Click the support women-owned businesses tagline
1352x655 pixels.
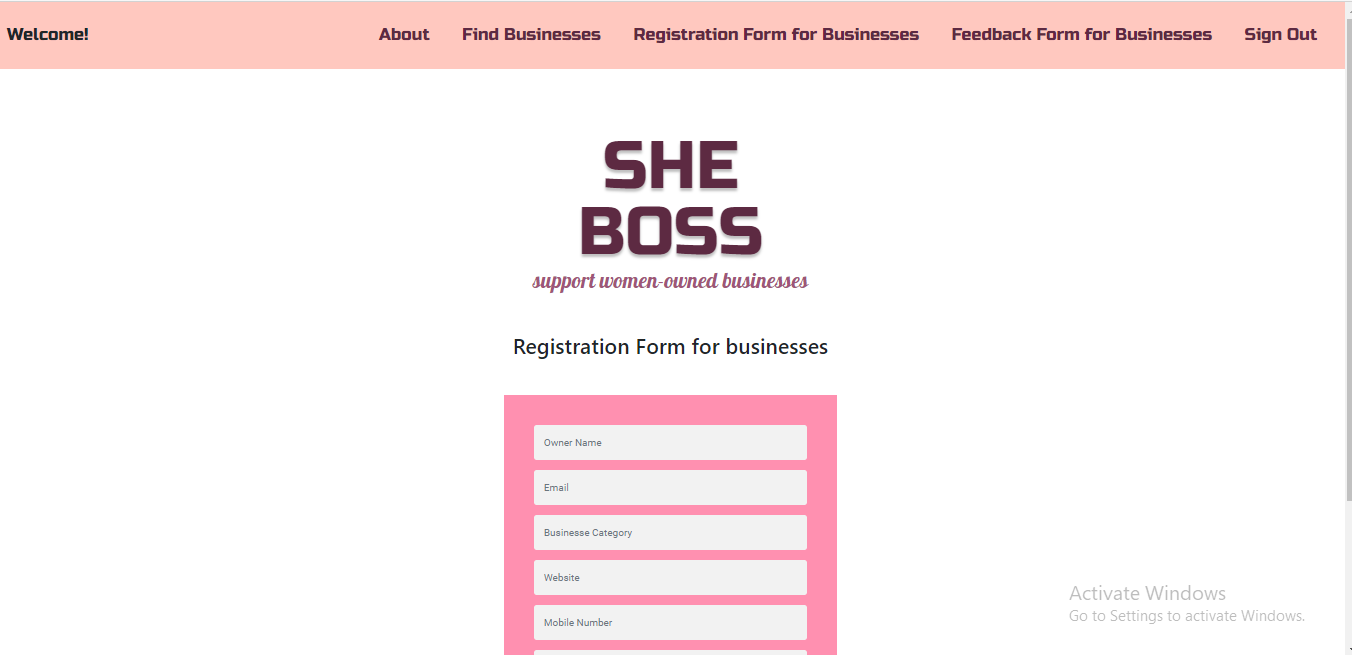(x=670, y=280)
